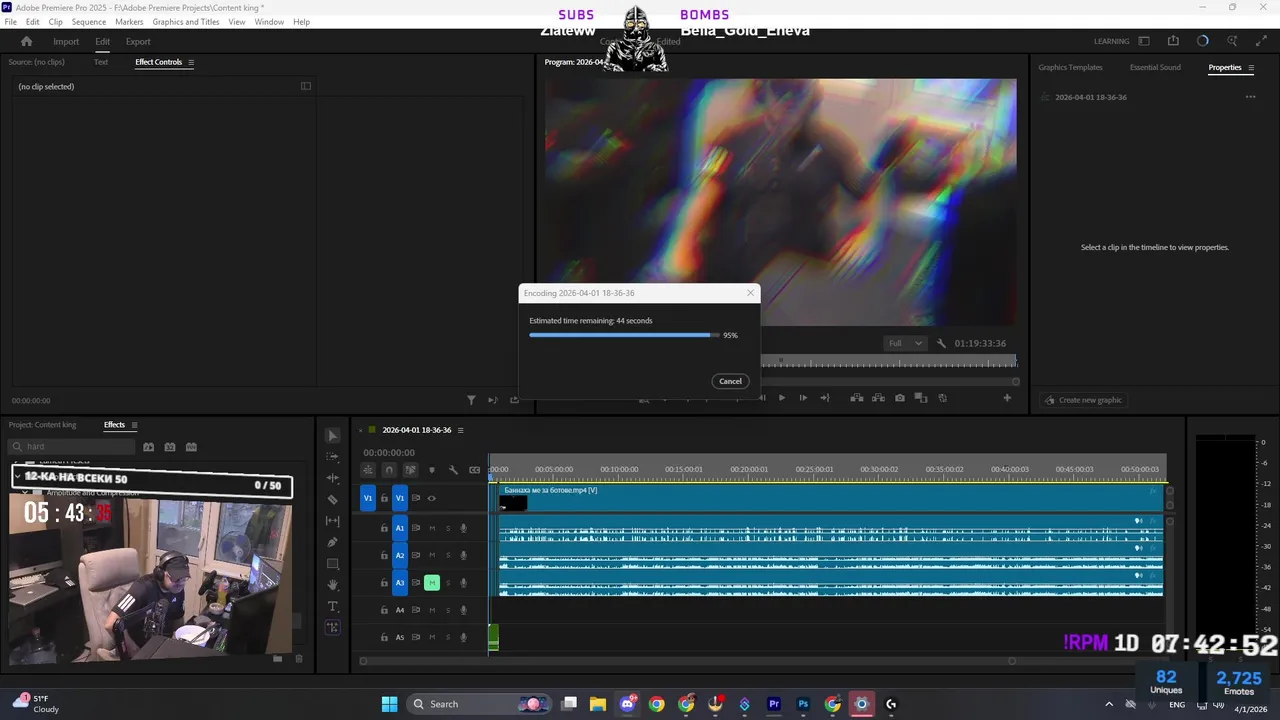Click the LEARNING workspace label
This screenshot has width=1280, height=720.
click(1111, 41)
